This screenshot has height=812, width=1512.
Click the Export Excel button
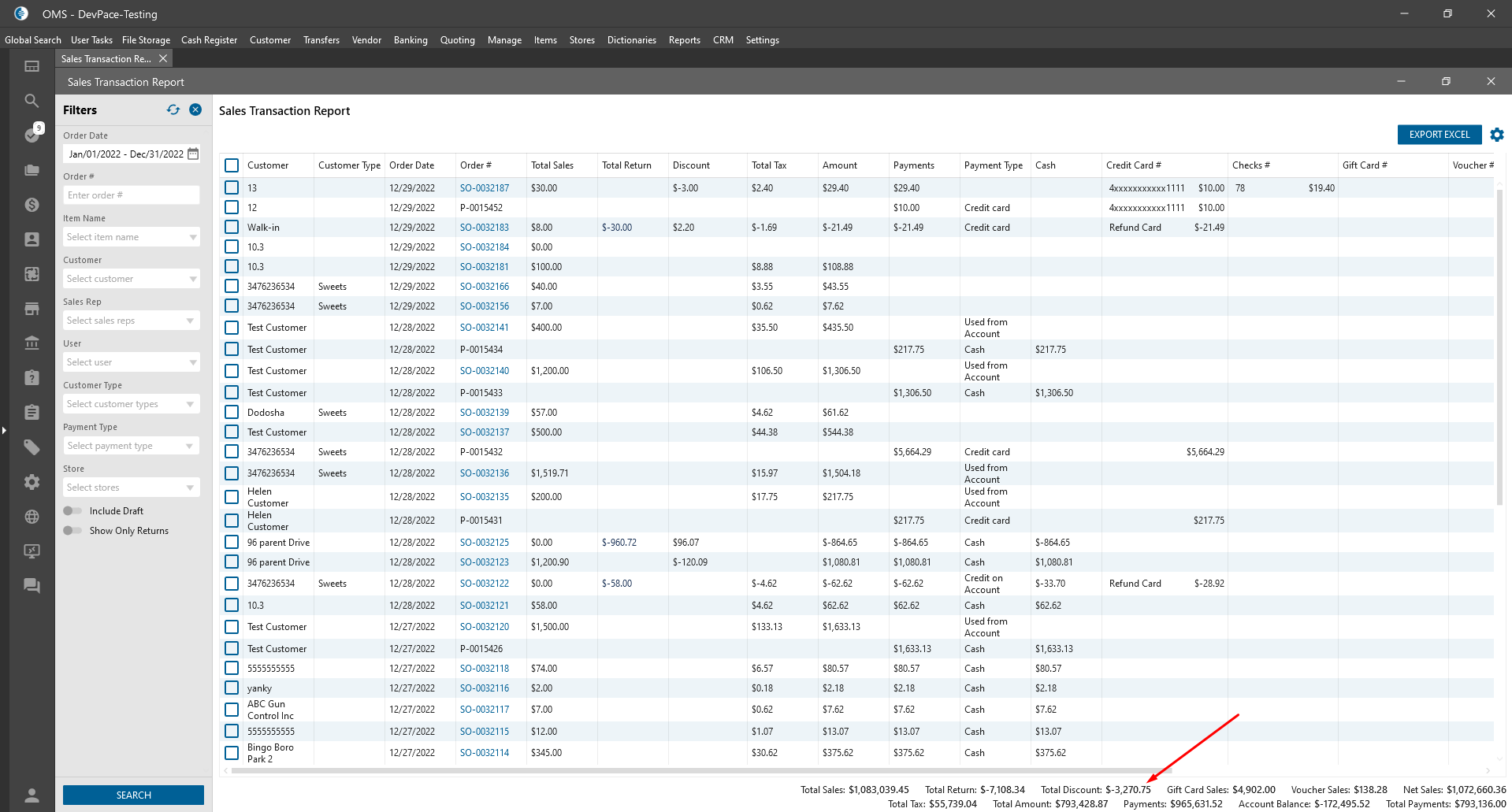tap(1439, 135)
